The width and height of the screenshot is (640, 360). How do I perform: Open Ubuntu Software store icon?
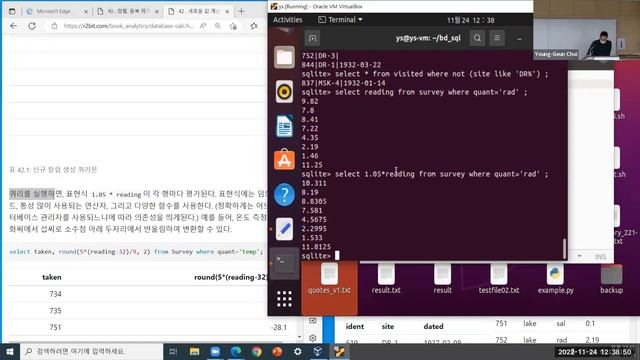[284, 160]
